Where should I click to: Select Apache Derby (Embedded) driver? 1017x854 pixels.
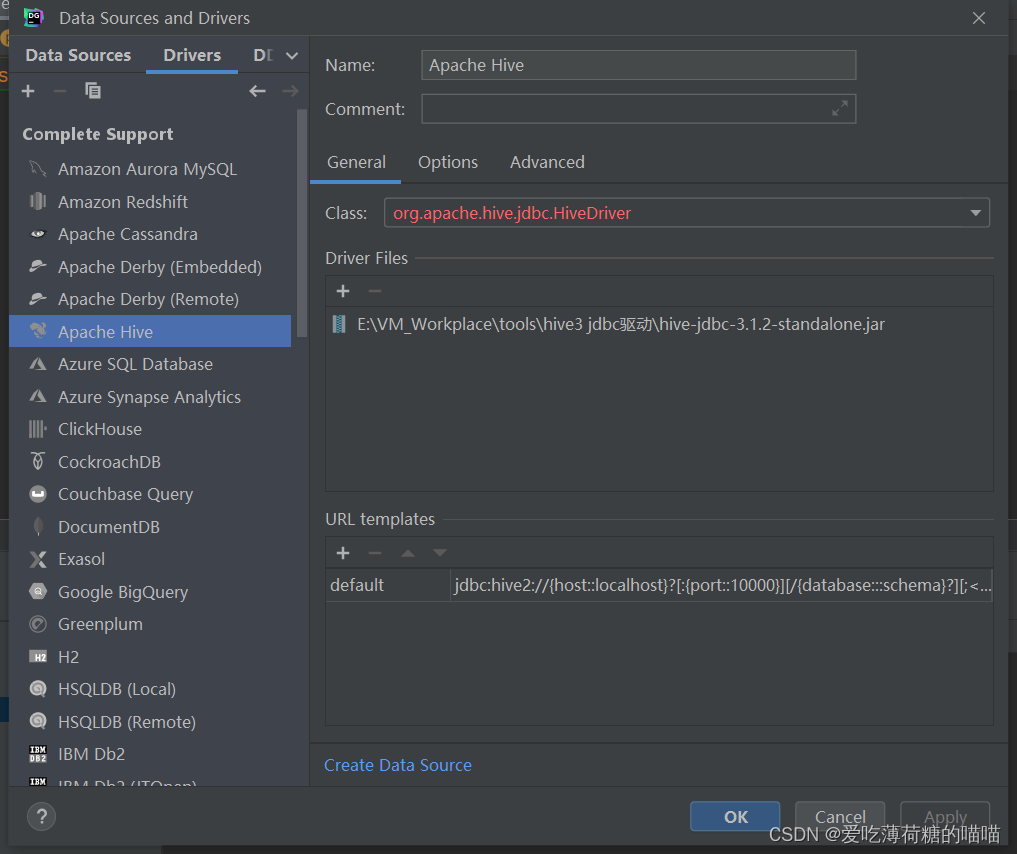150,267
